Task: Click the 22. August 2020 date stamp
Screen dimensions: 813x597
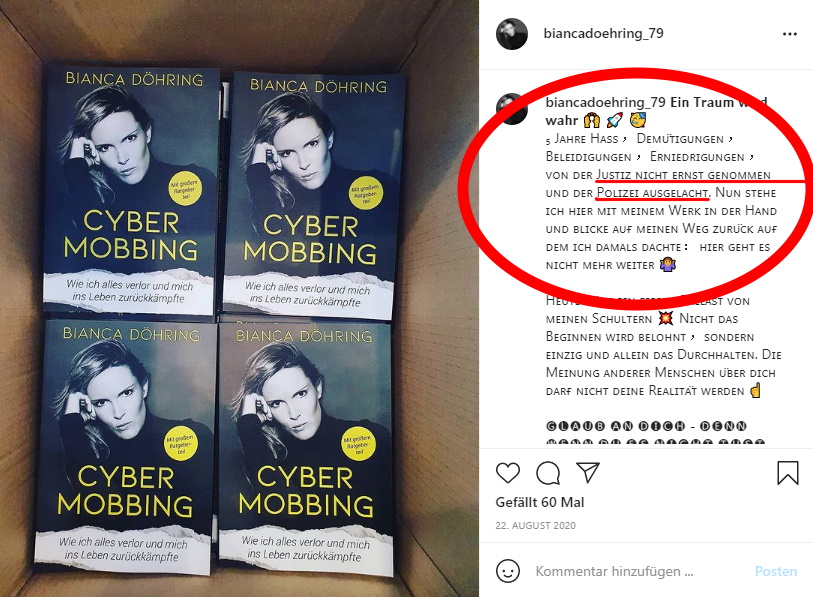Action: point(535,525)
